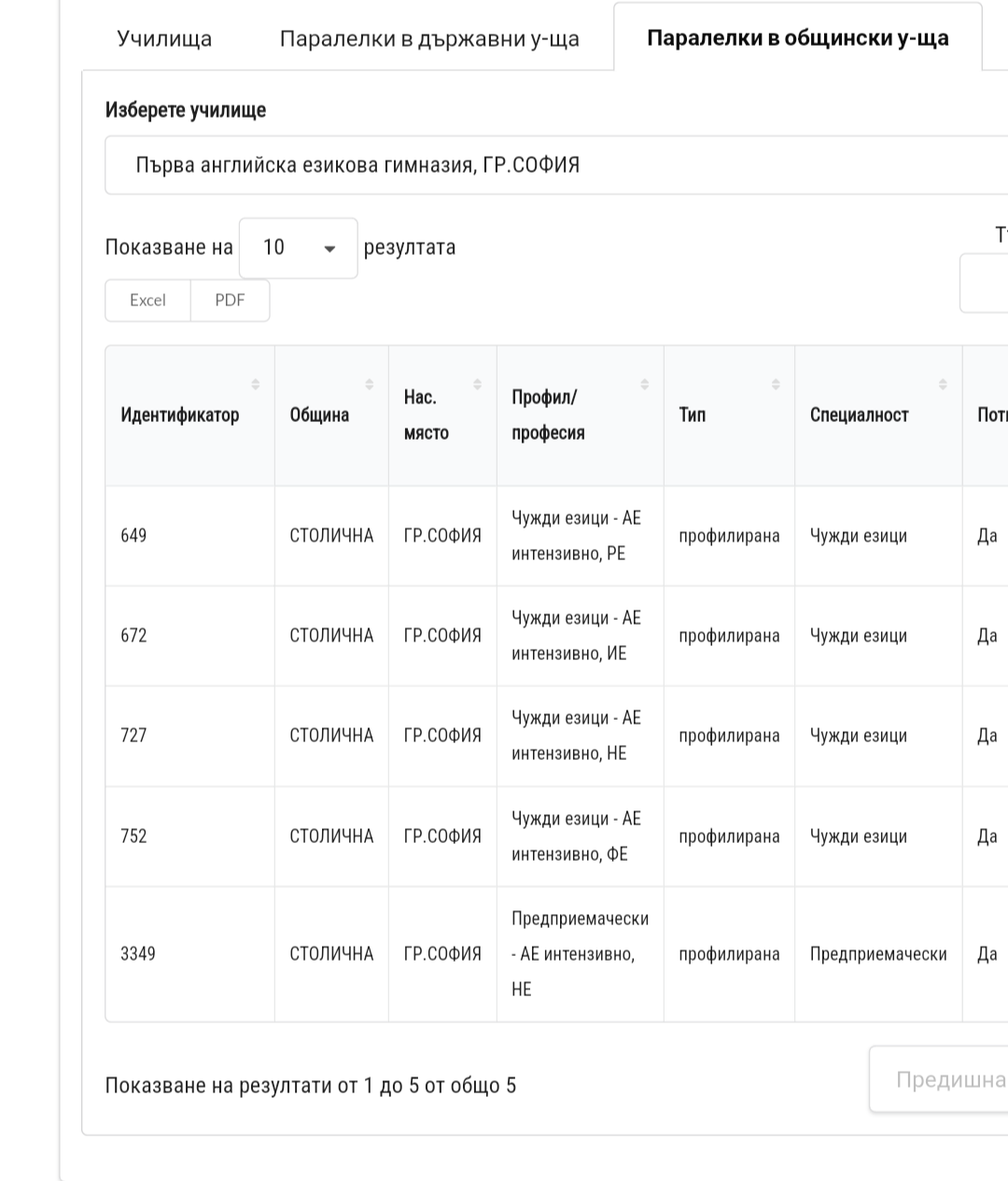Viewport: 1008px width, 1181px height.
Task: Sort table by Специалност column icon
Action: (x=944, y=385)
